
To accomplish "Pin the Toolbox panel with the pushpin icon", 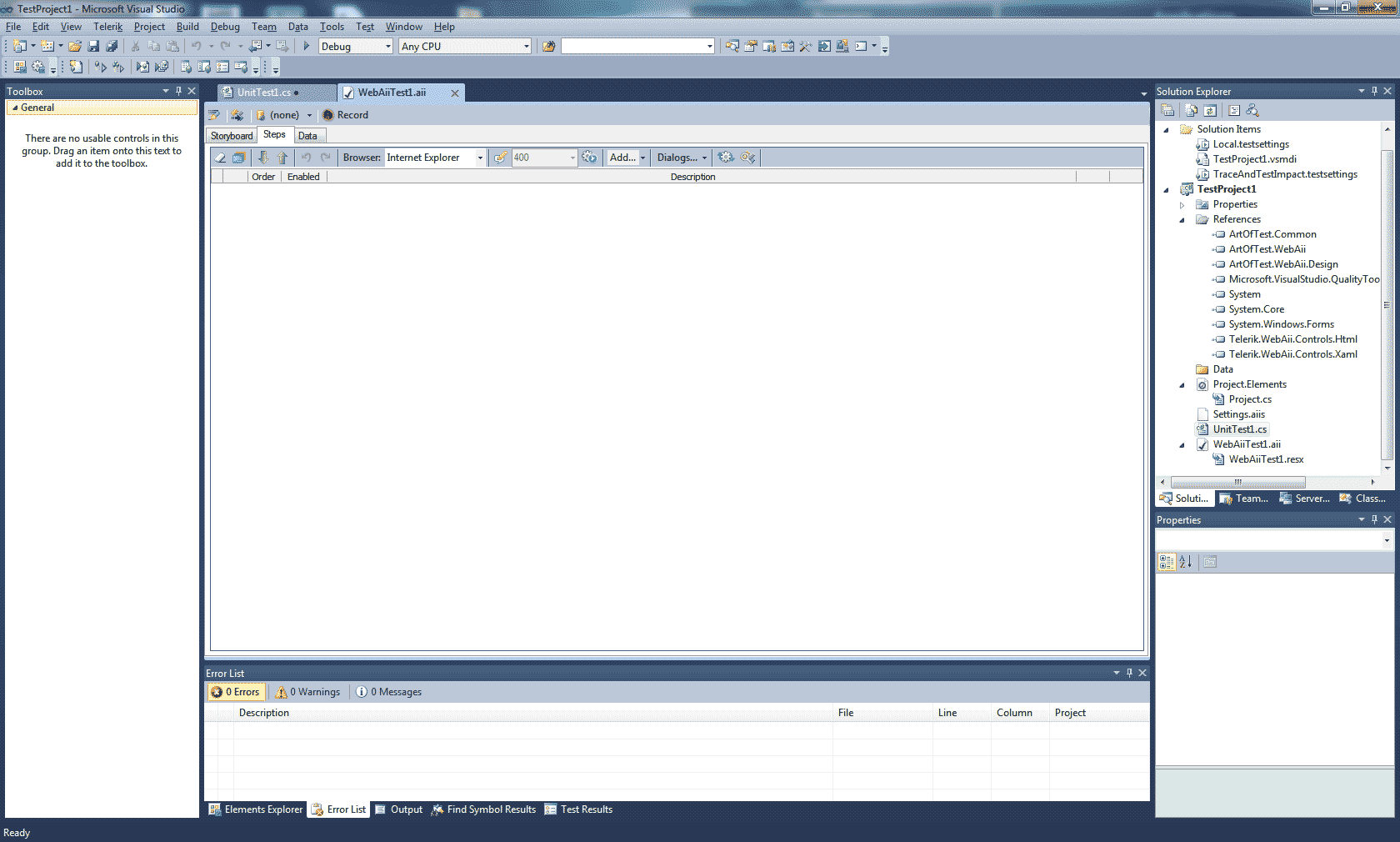I will [x=178, y=91].
